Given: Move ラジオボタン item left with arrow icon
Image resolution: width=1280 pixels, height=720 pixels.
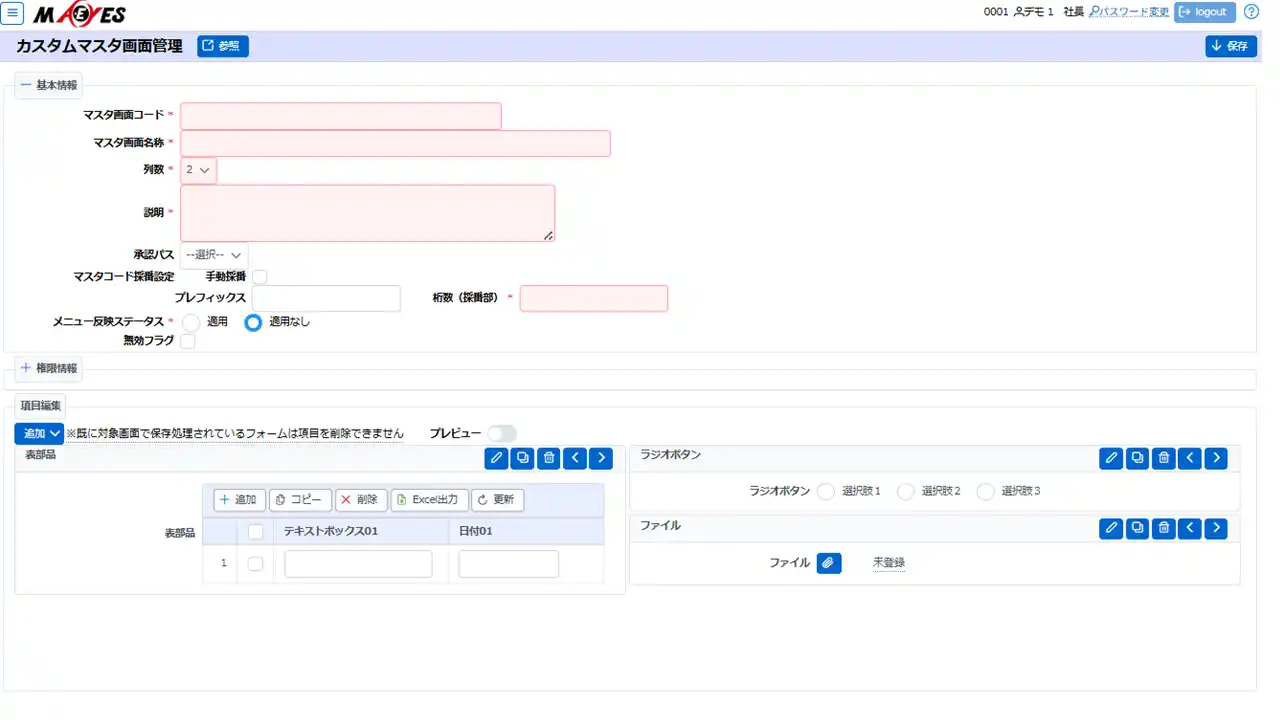Looking at the screenshot, I should (1189, 458).
